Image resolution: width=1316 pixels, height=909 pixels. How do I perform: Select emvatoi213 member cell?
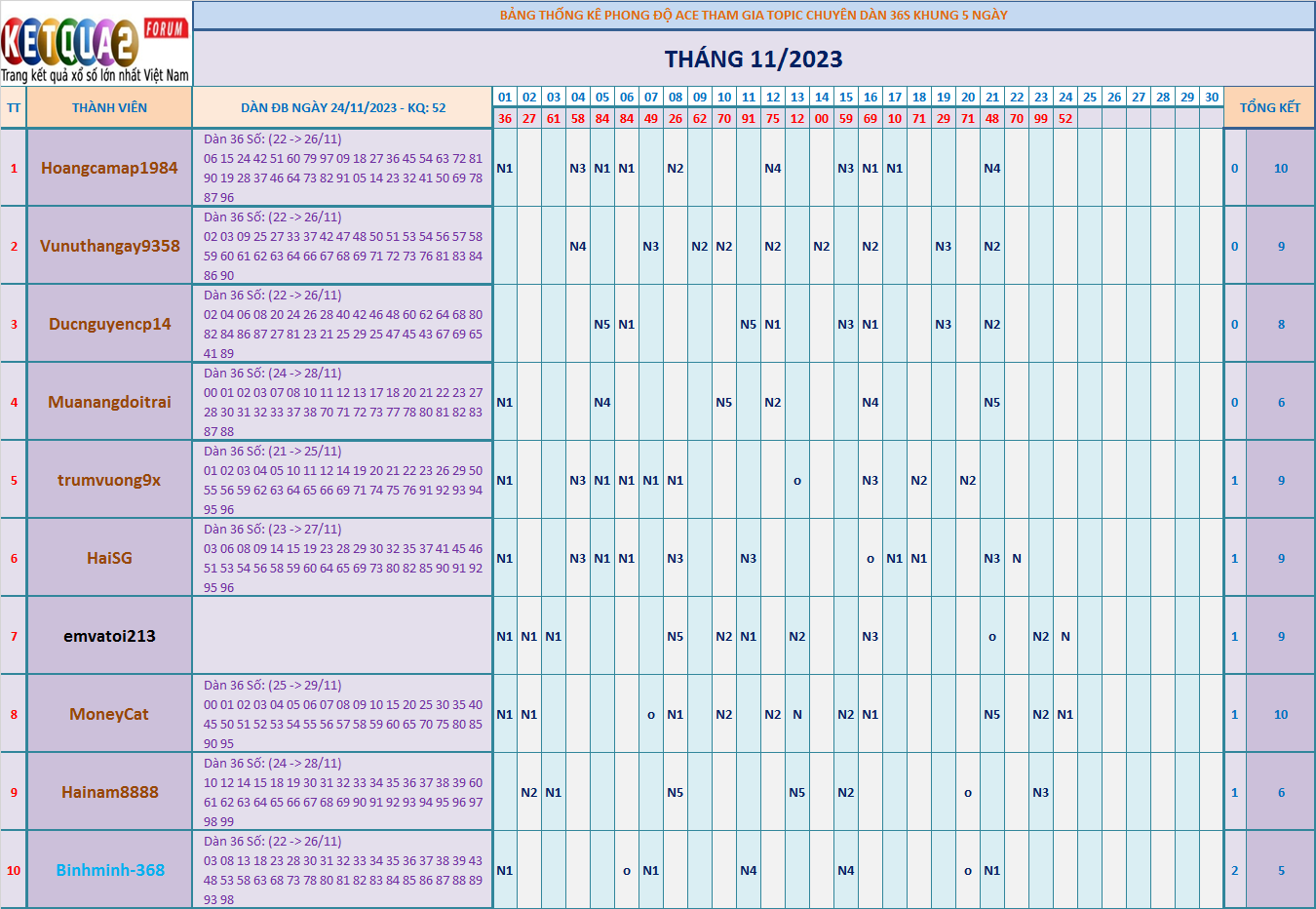click(x=109, y=636)
